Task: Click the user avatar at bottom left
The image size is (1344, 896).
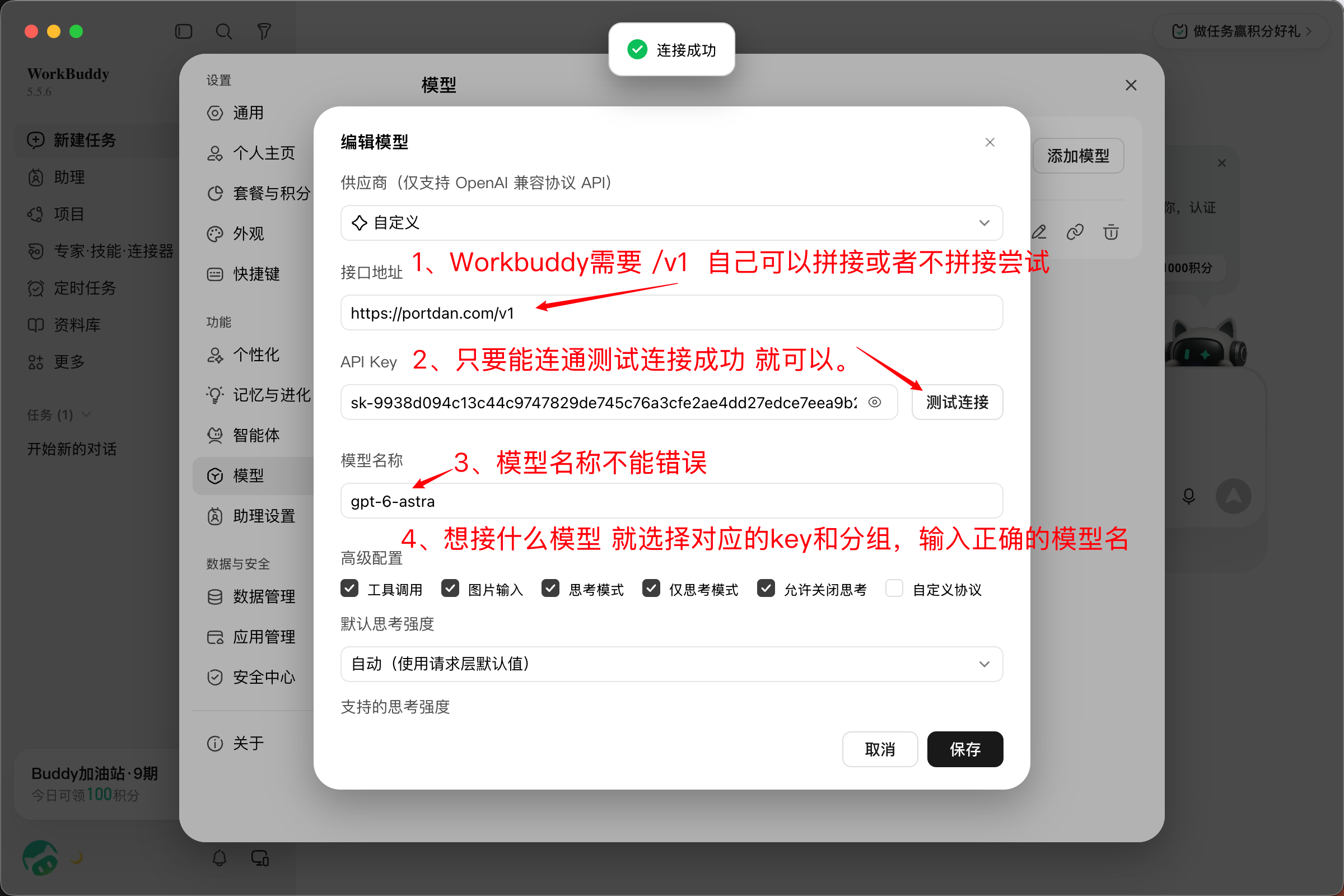Action: 40,858
